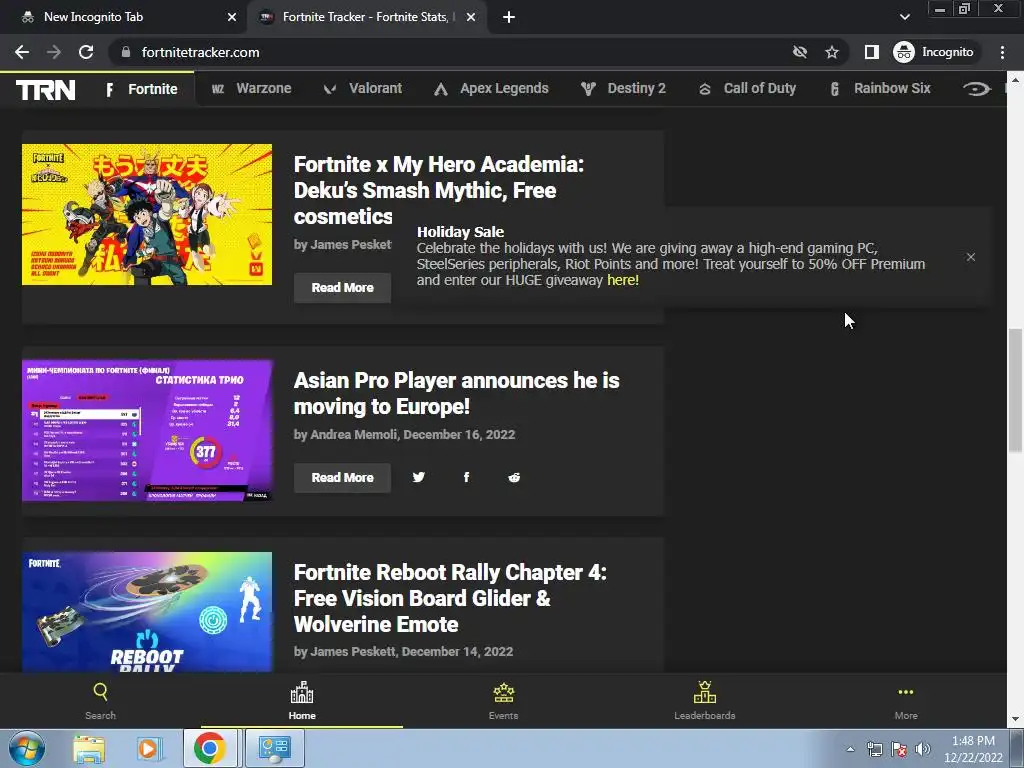Click the Rainbow Six logo icon
Image resolution: width=1024 pixels, height=768 pixels.
835,89
